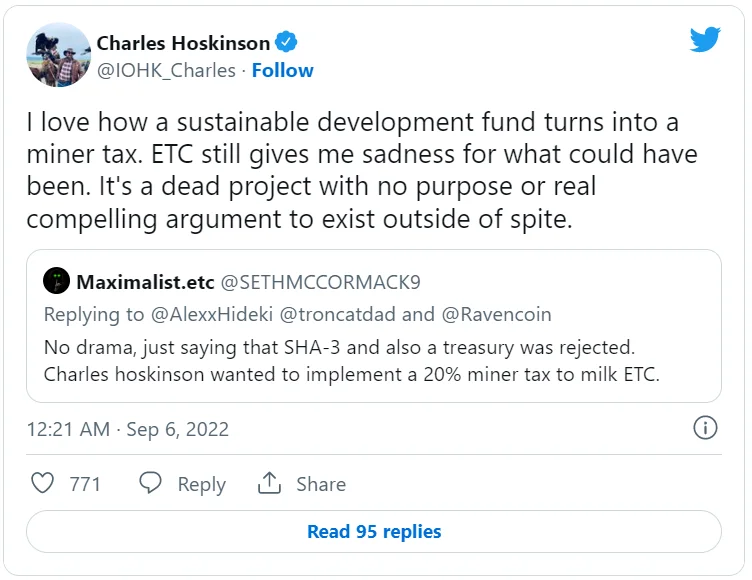Click Maximalist.etc's small avatar icon
752x580 pixels.
click(x=57, y=281)
